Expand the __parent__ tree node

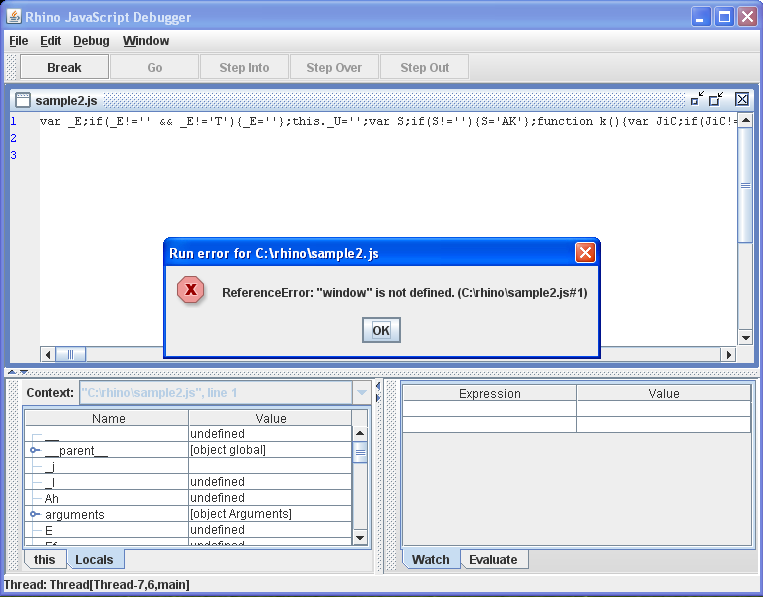pyautogui.click(x=34, y=450)
